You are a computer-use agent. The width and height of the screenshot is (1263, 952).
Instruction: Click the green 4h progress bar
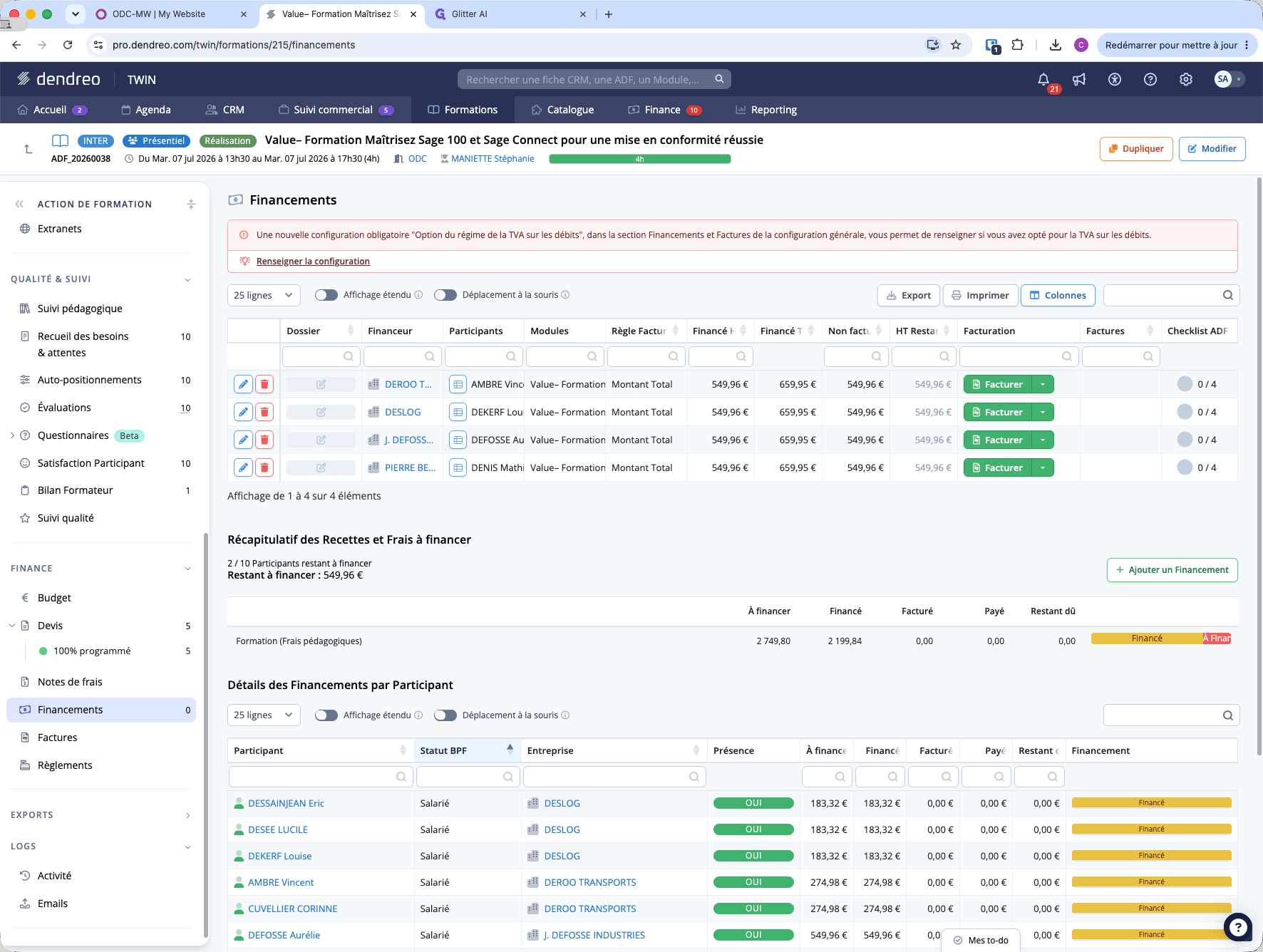pyautogui.click(x=640, y=159)
